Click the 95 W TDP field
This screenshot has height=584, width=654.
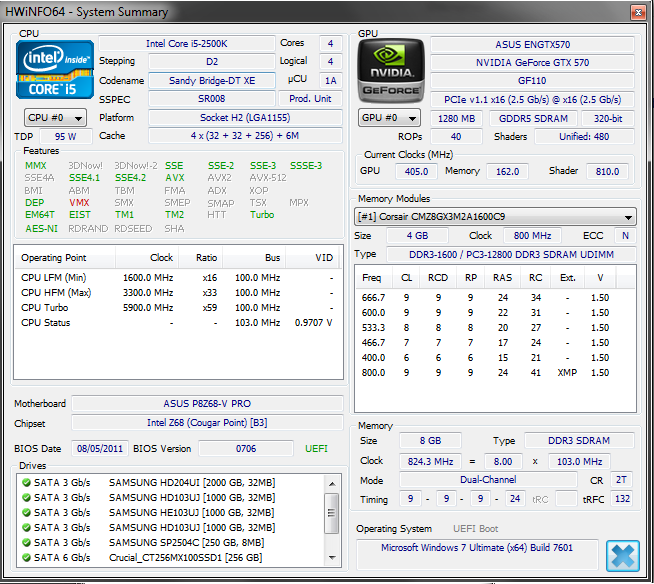[x=65, y=136]
